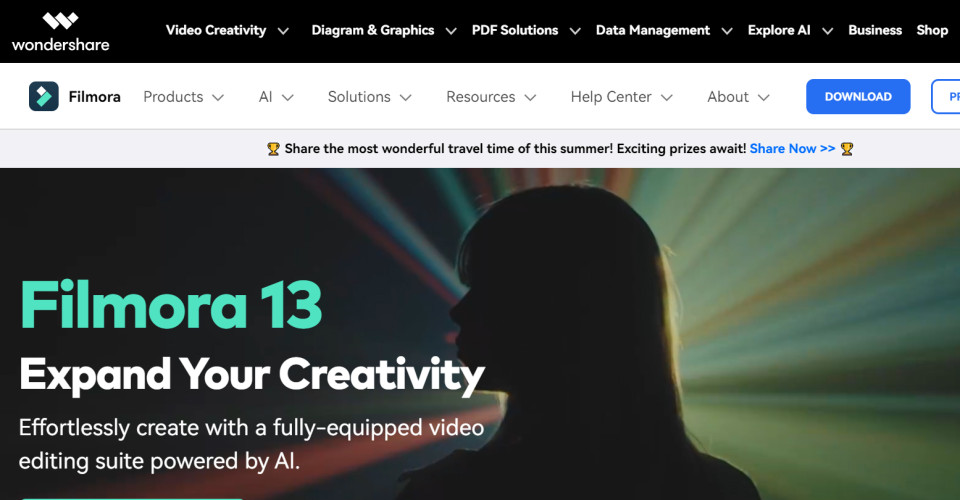The image size is (960, 500).
Task: Expand the Data Management chevron
Action: pyautogui.click(x=727, y=31)
